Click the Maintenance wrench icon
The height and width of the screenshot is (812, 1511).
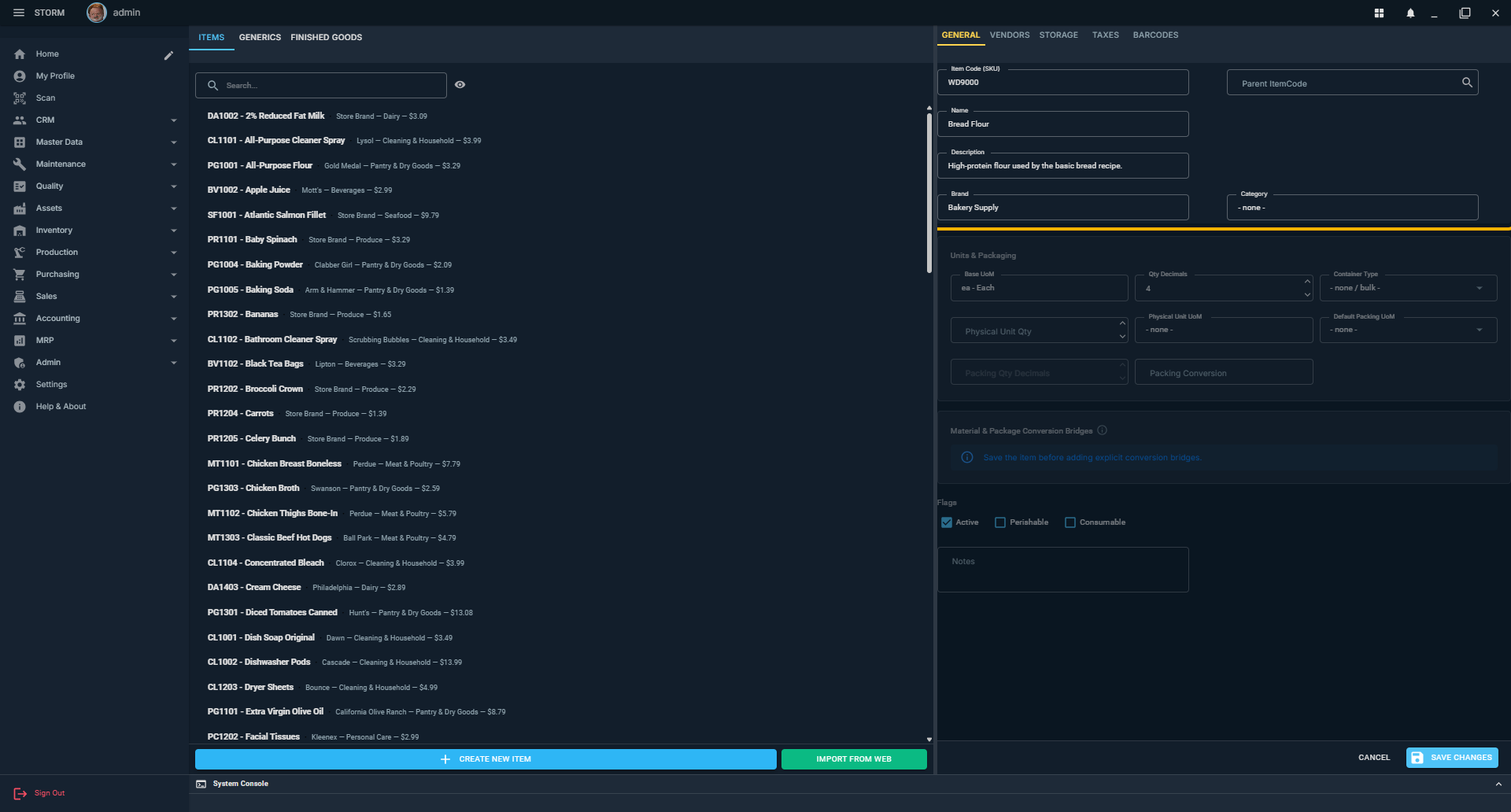(x=20, y=164)
